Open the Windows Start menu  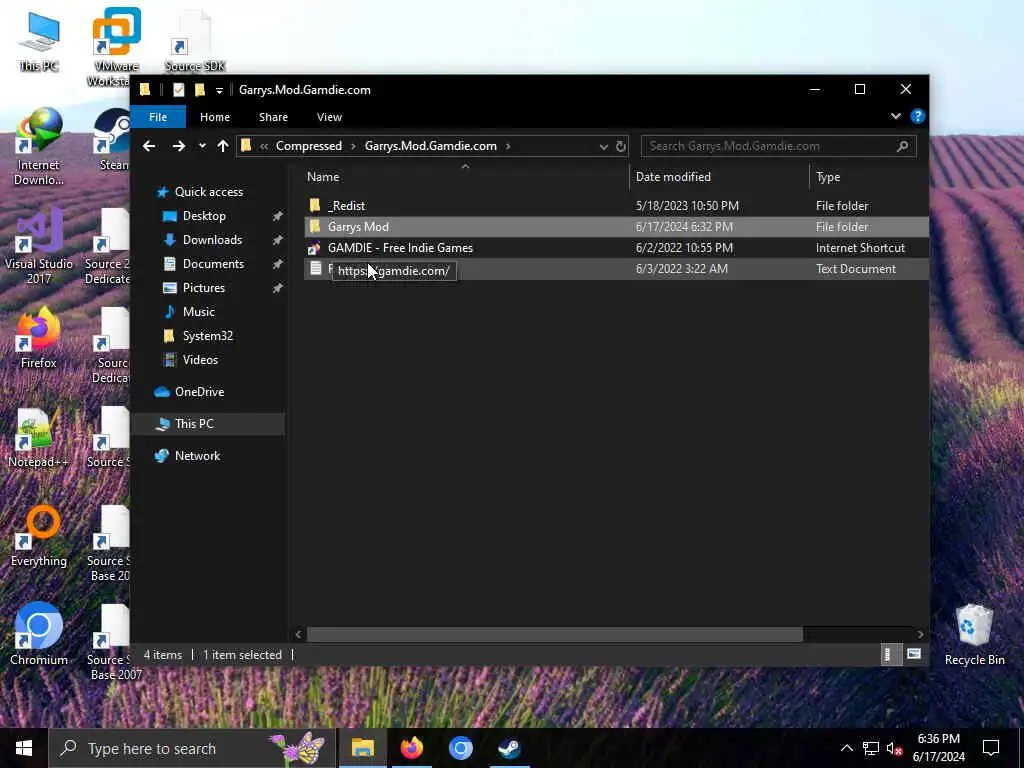tap(24, 748)
